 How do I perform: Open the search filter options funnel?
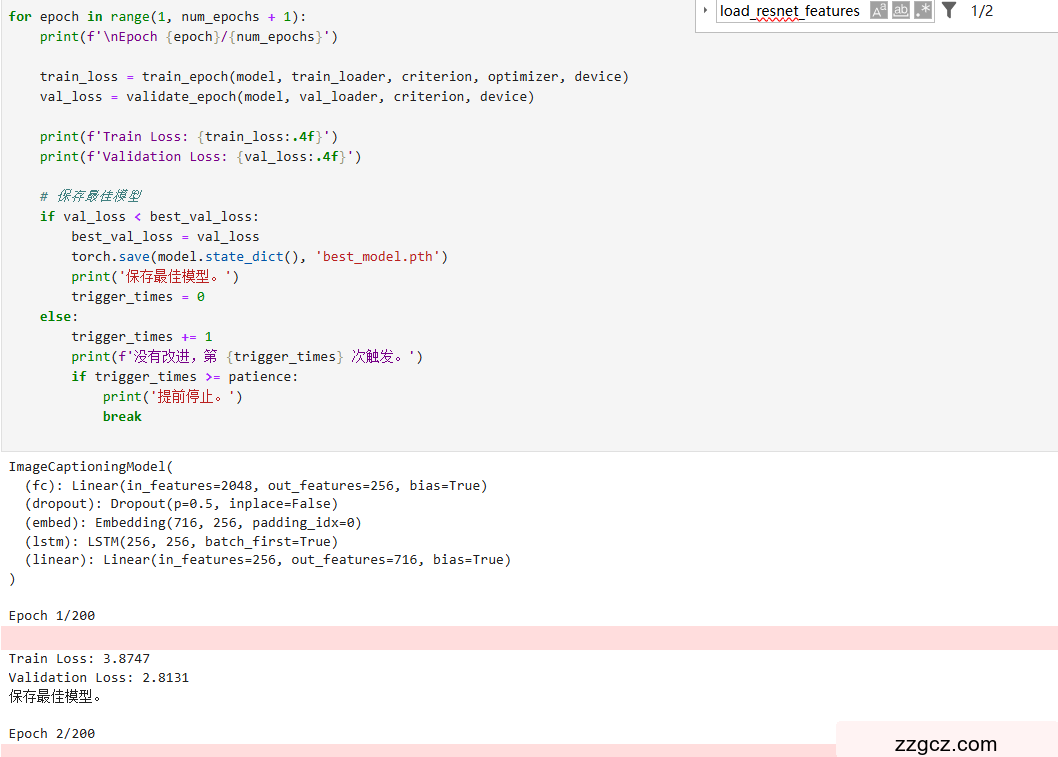(x=949, y=11)
